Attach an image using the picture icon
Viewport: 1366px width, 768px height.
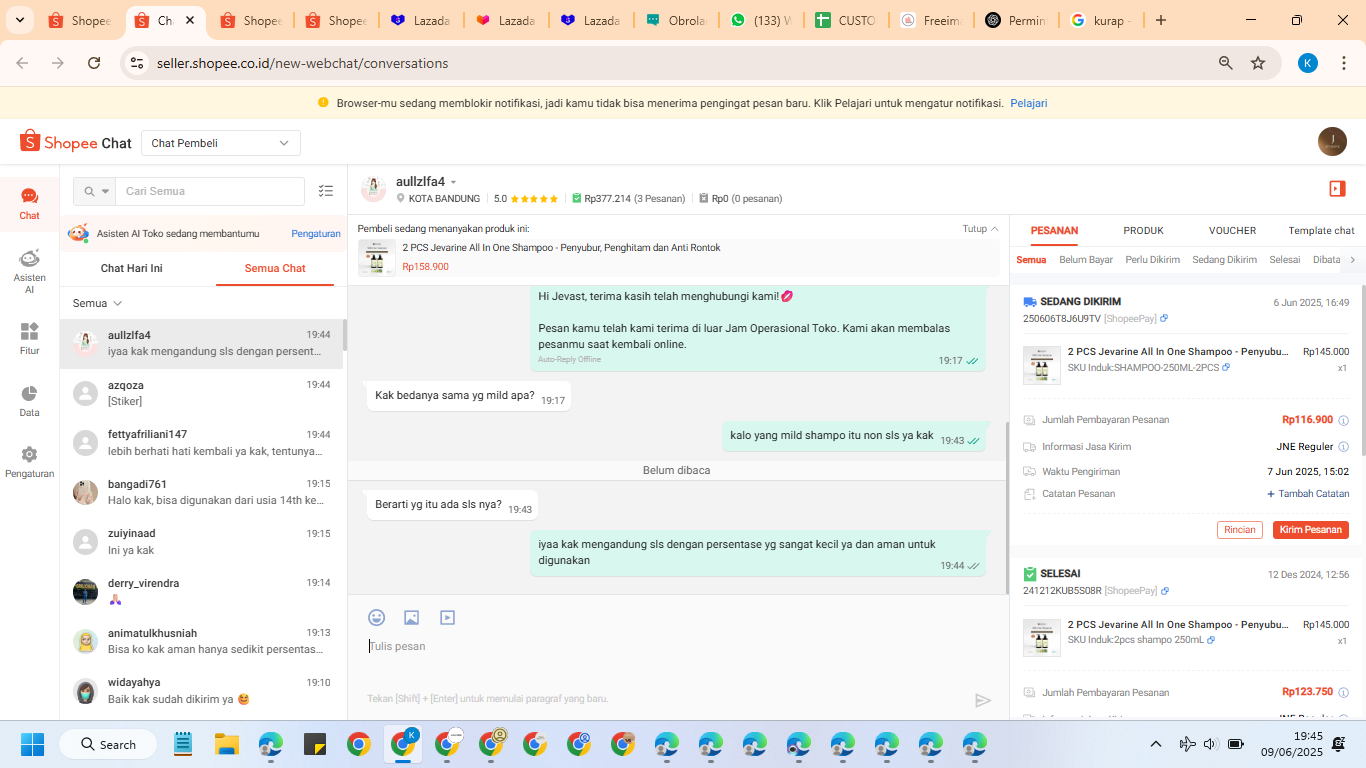[411, 618]
